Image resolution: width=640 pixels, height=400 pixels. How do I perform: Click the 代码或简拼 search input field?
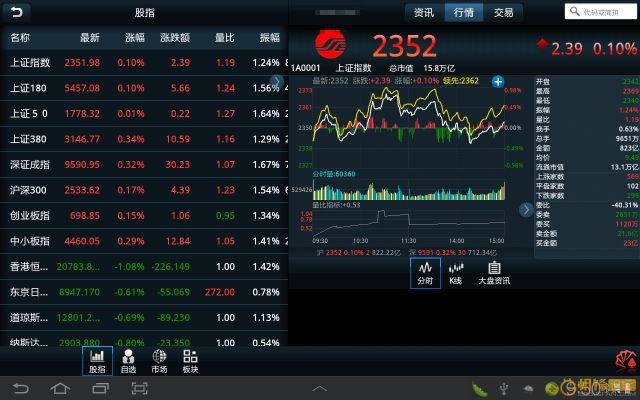pyautogui.click(x=600, y=12)
